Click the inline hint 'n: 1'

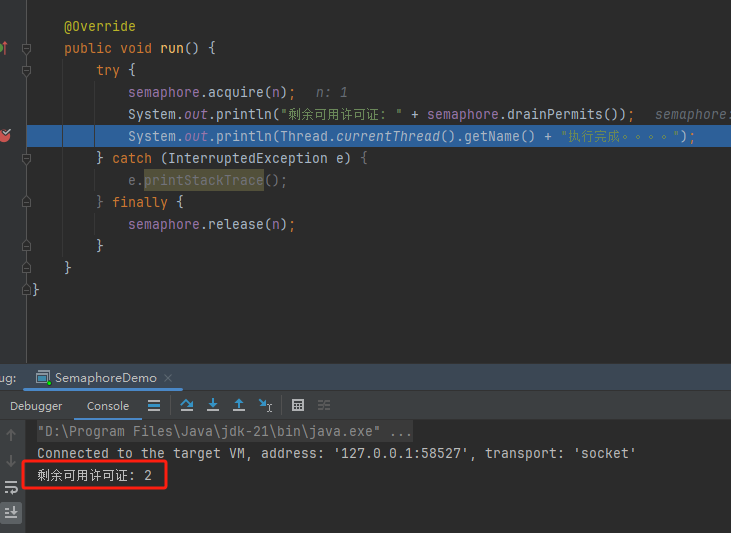click(331, 92)
